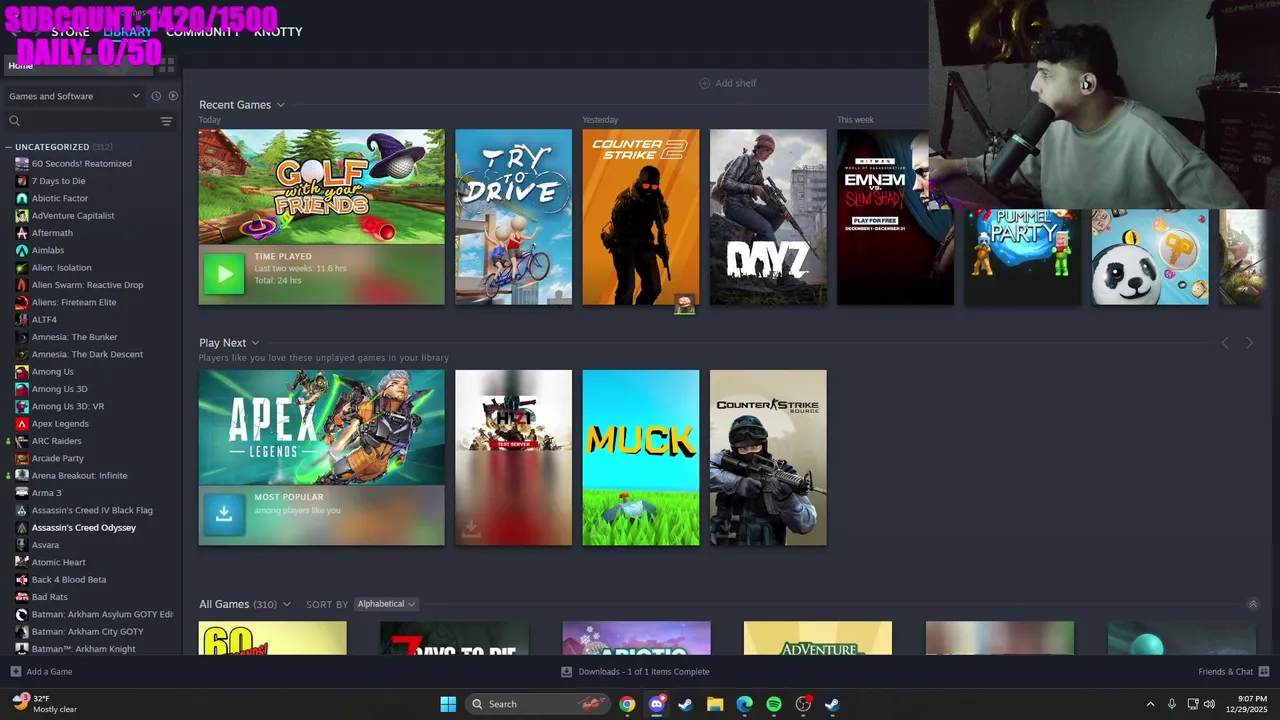
Task: Click the plus icon next to Add a Game
Action: [x=15, y=672]
